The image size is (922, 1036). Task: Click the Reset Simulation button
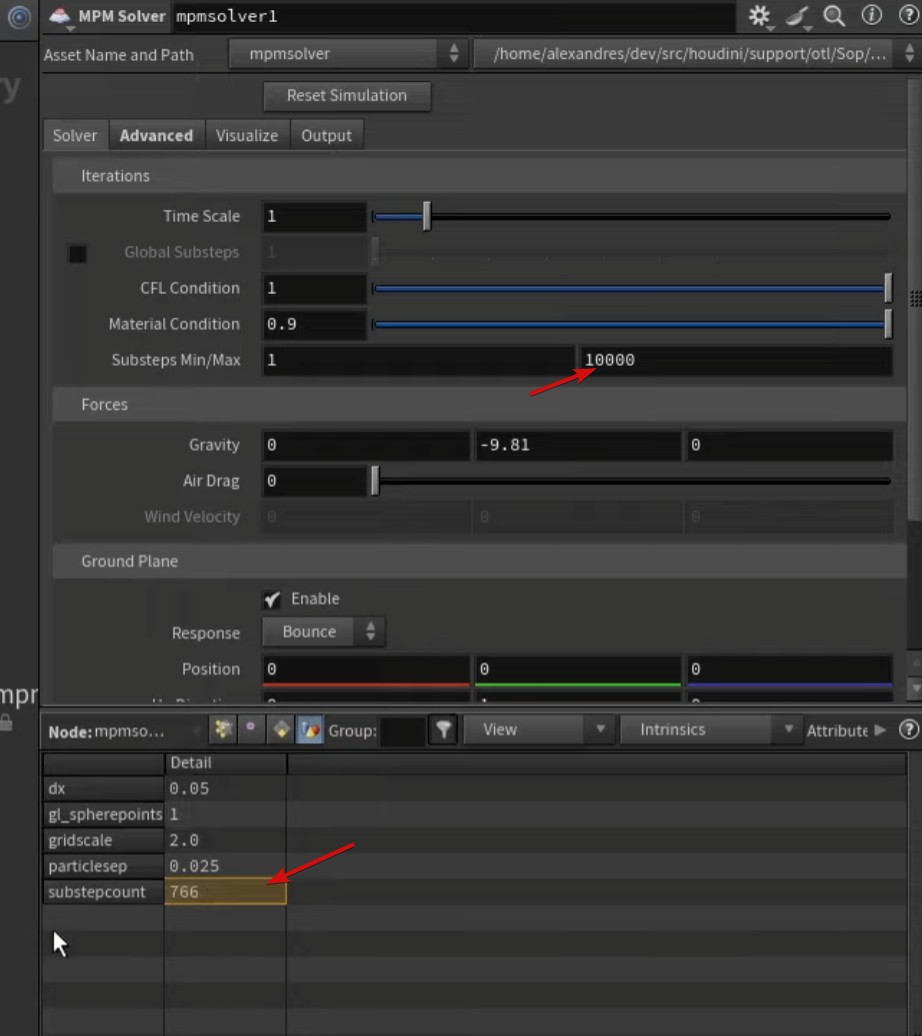[x=347, y=96]
